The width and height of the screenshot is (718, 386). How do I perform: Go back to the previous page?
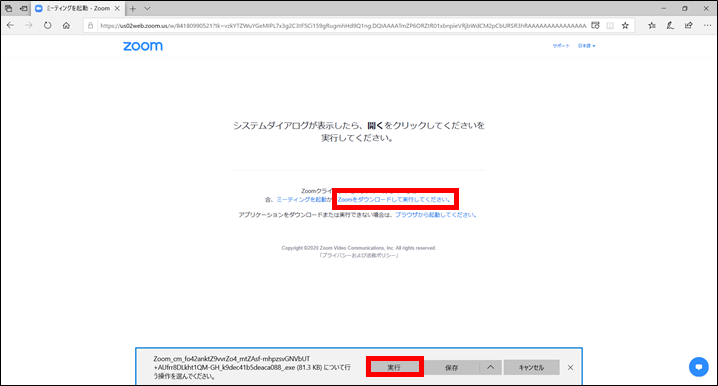point(10,26)
